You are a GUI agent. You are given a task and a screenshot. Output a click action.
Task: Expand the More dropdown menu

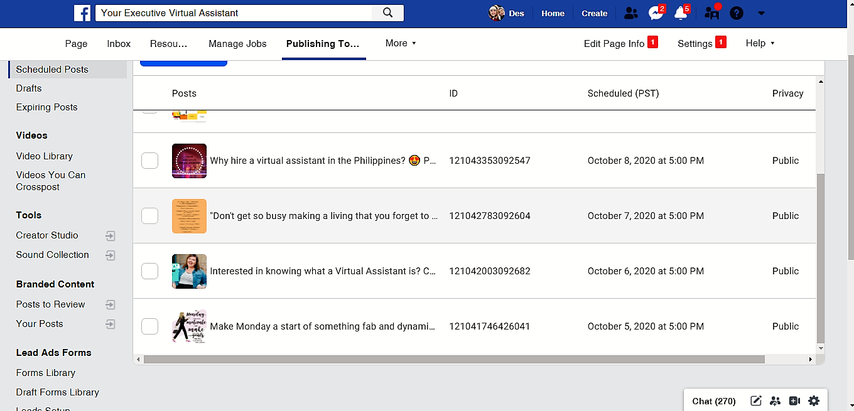[400, 44]
